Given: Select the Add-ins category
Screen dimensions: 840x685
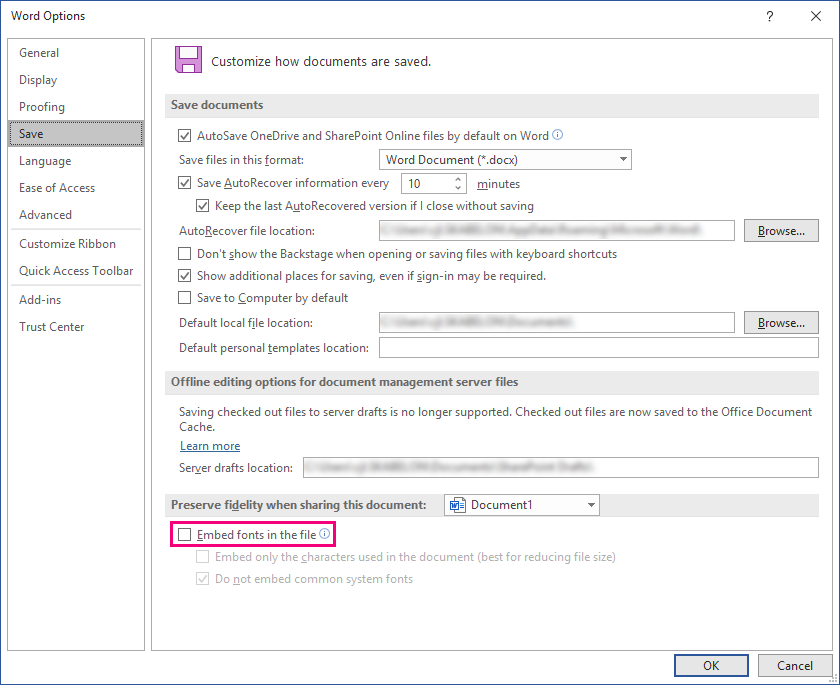Looking at the screenshot, I should point(77,300).
